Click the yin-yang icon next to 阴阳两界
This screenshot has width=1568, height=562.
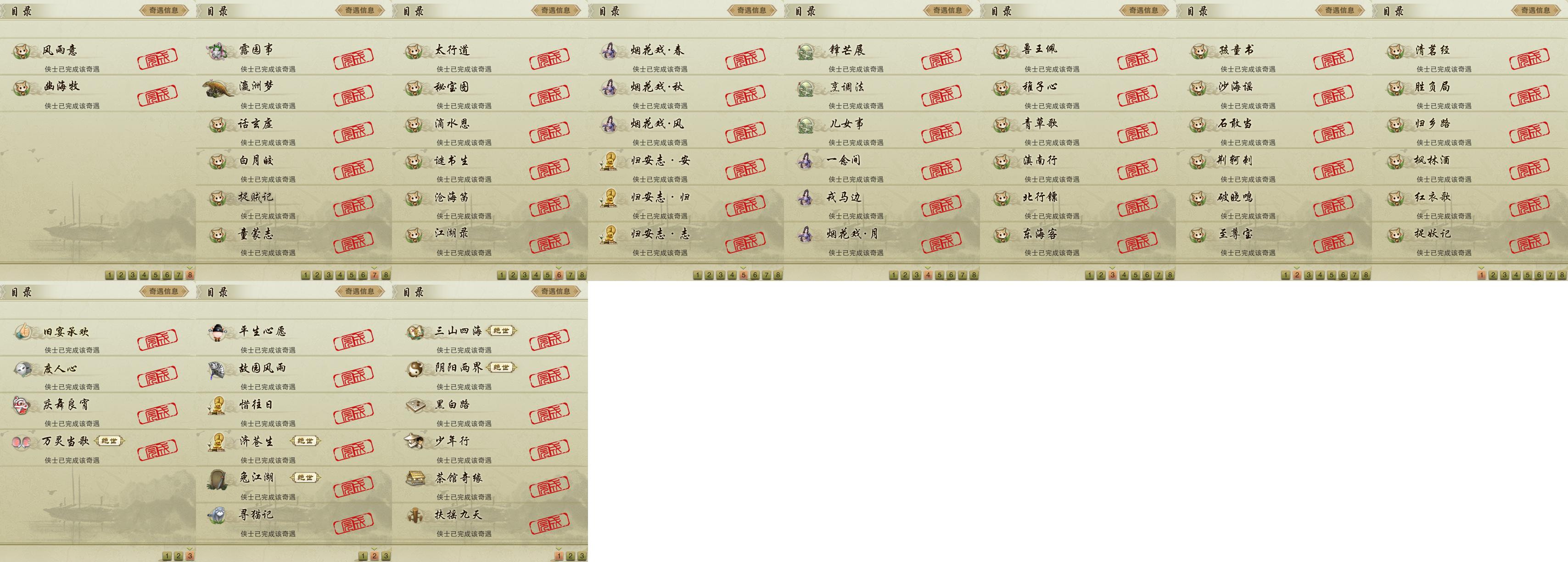[x=415, y=368]
